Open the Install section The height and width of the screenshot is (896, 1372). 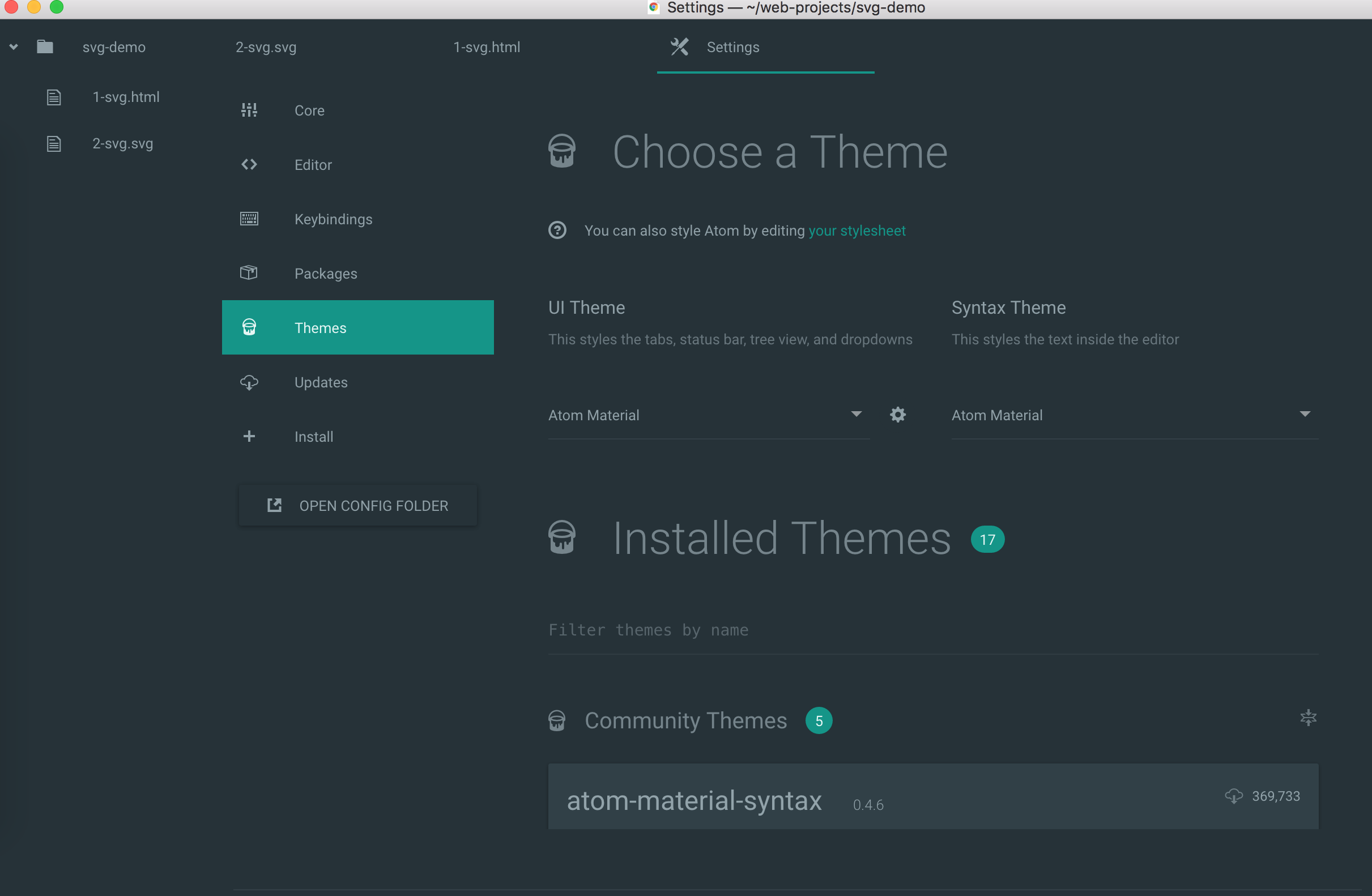click(358, 436)
